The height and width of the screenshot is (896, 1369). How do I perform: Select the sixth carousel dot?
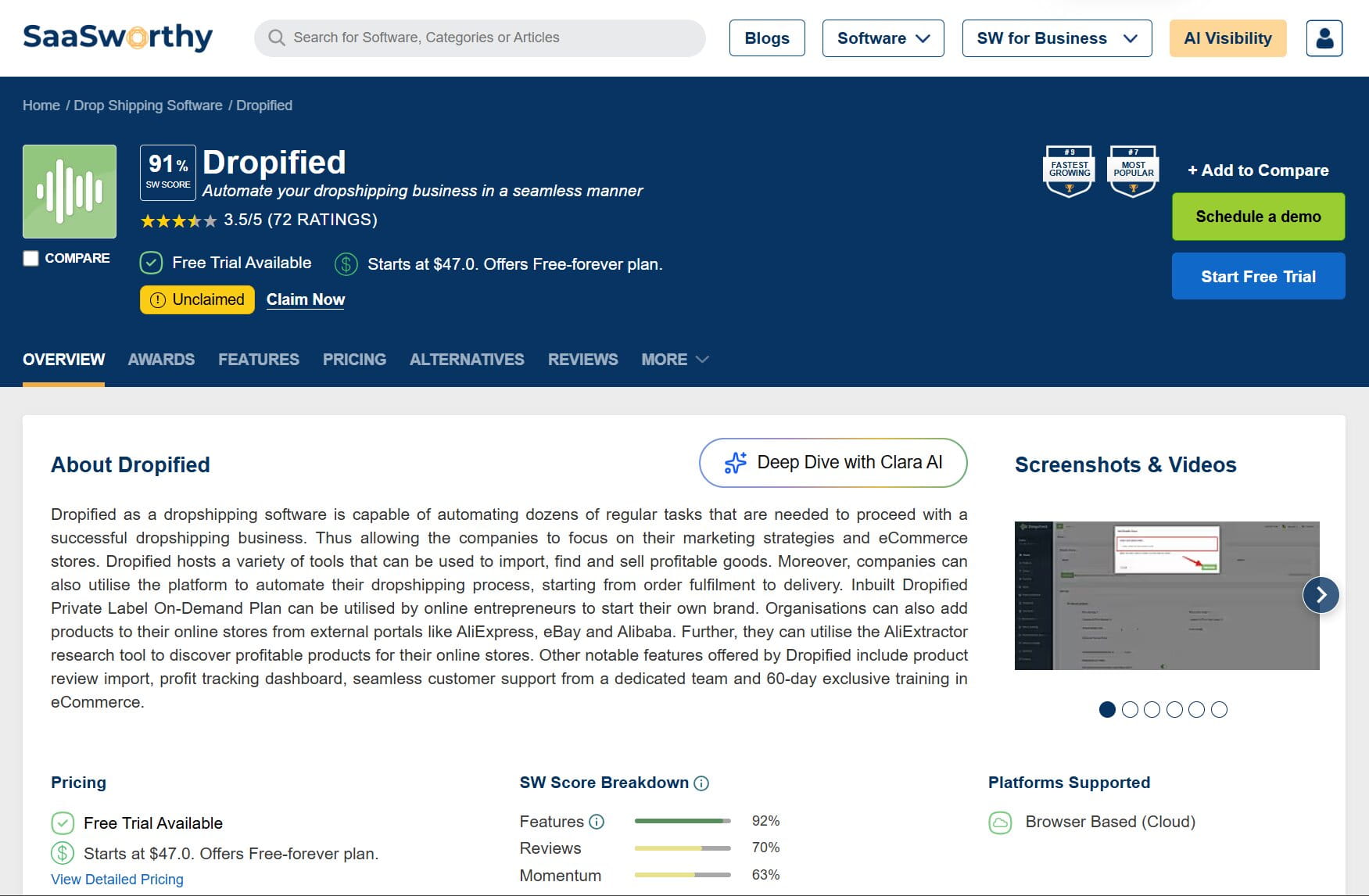1219,709
